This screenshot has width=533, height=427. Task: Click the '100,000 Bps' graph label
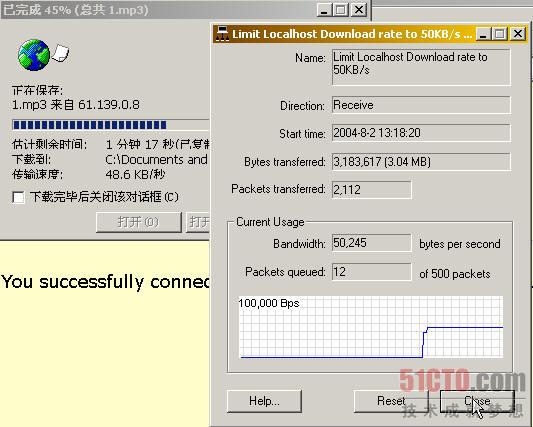269,303
